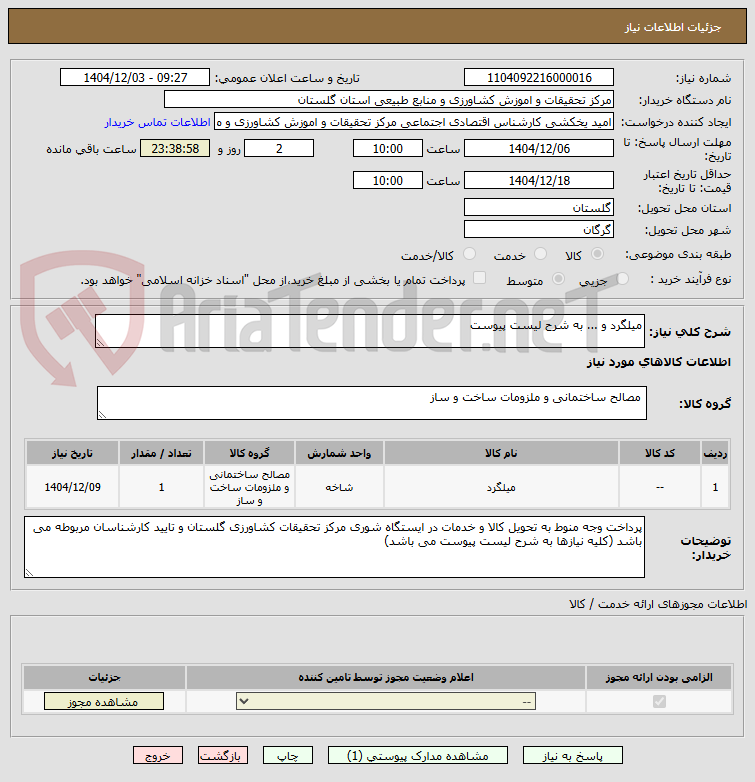Click the توضیحات خریدار description box
Image resolution: width=755 pixels, height=782 pixels.
(334, 547)
